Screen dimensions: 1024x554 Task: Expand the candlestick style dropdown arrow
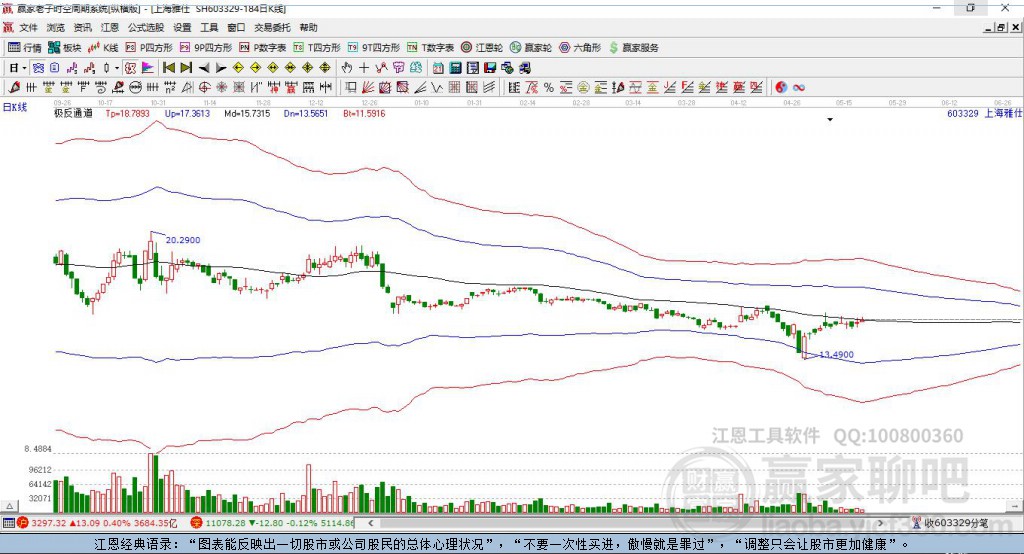(x=117, y=68)
